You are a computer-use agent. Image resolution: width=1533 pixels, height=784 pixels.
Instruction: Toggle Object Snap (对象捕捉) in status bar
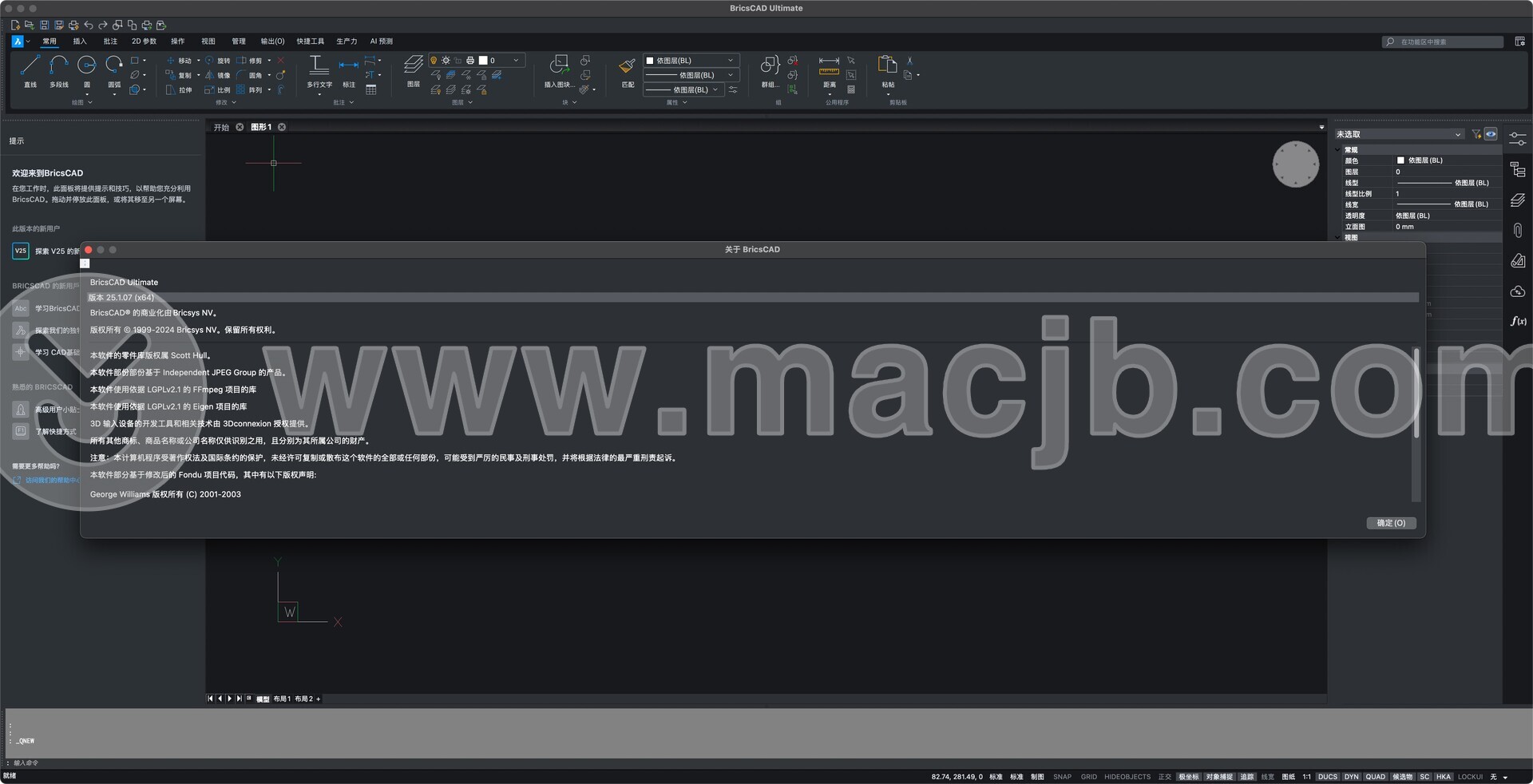click(x=1218, y=777)
